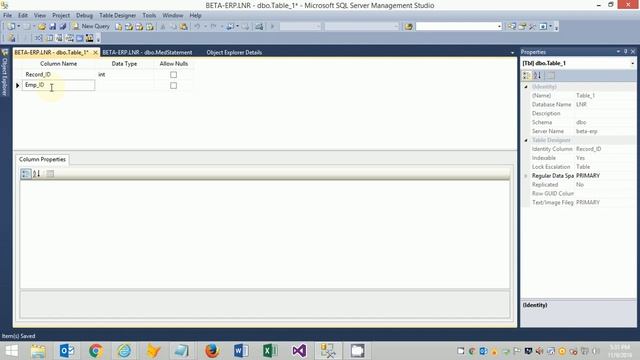Collapse the Table Designer category
640x360 pixels.
(x=526, y=140)
